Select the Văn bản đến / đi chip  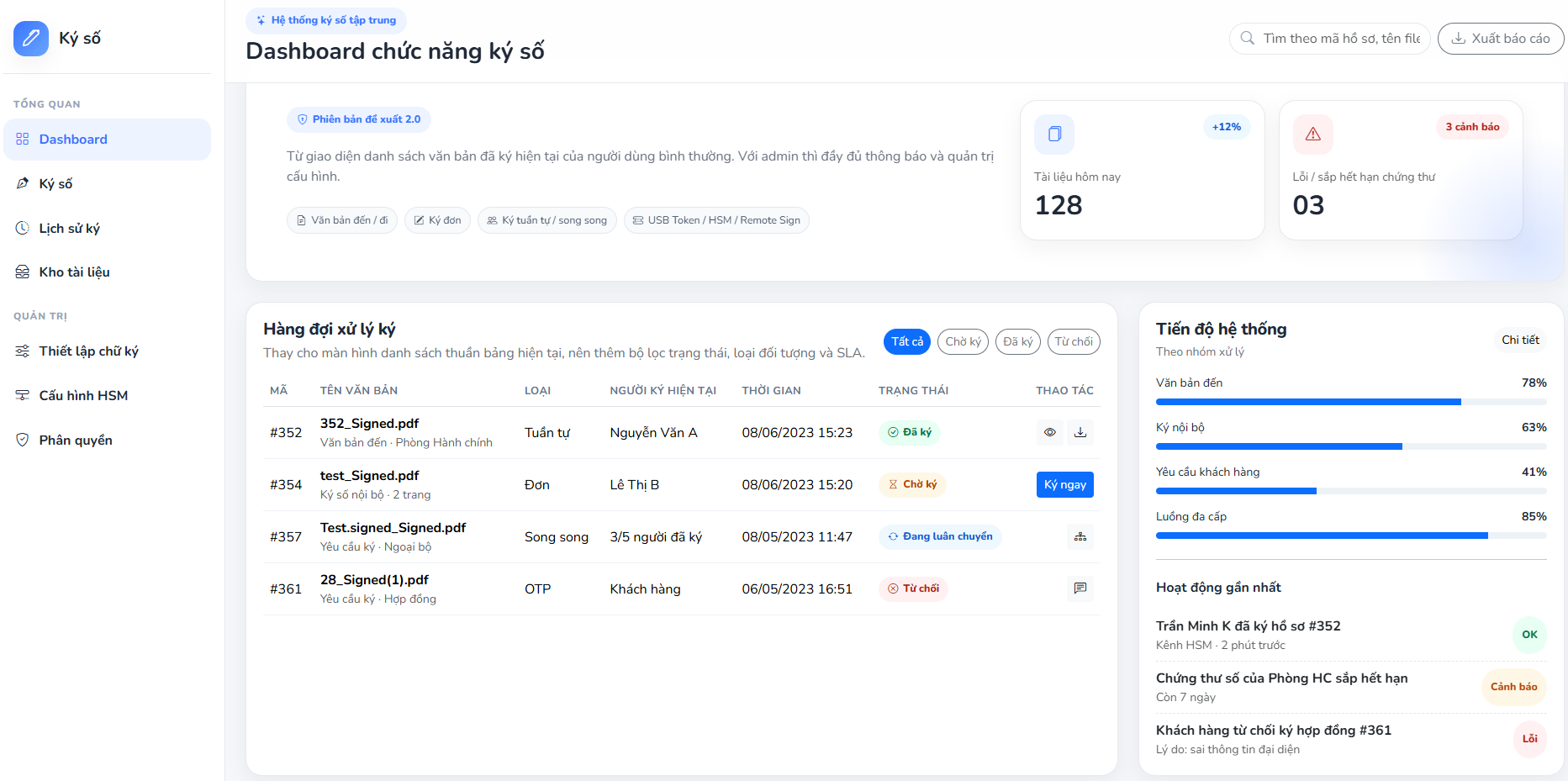point(342,220)
